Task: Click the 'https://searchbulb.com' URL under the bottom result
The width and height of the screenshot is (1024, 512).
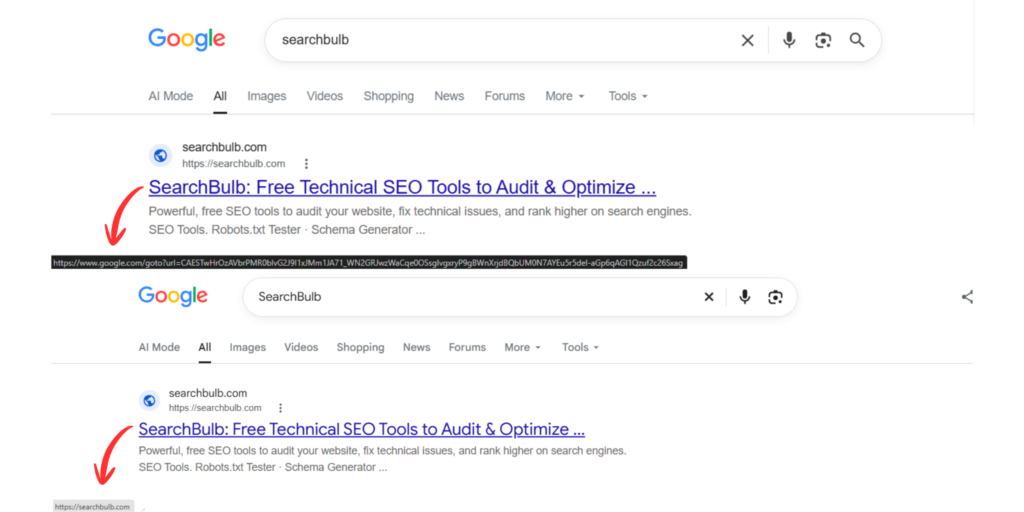Action: coord(215,408)
